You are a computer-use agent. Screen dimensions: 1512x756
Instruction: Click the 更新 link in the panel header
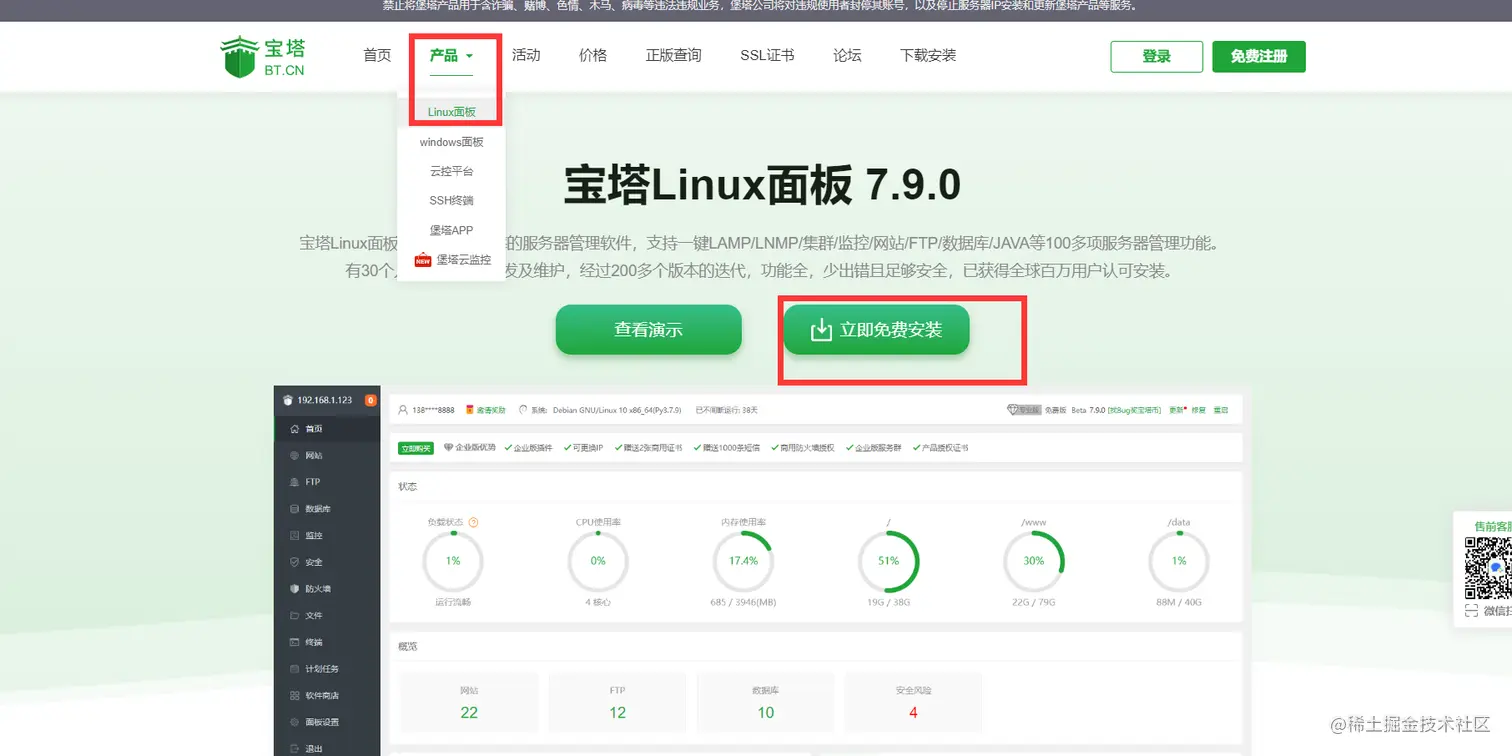(1175, 410)
